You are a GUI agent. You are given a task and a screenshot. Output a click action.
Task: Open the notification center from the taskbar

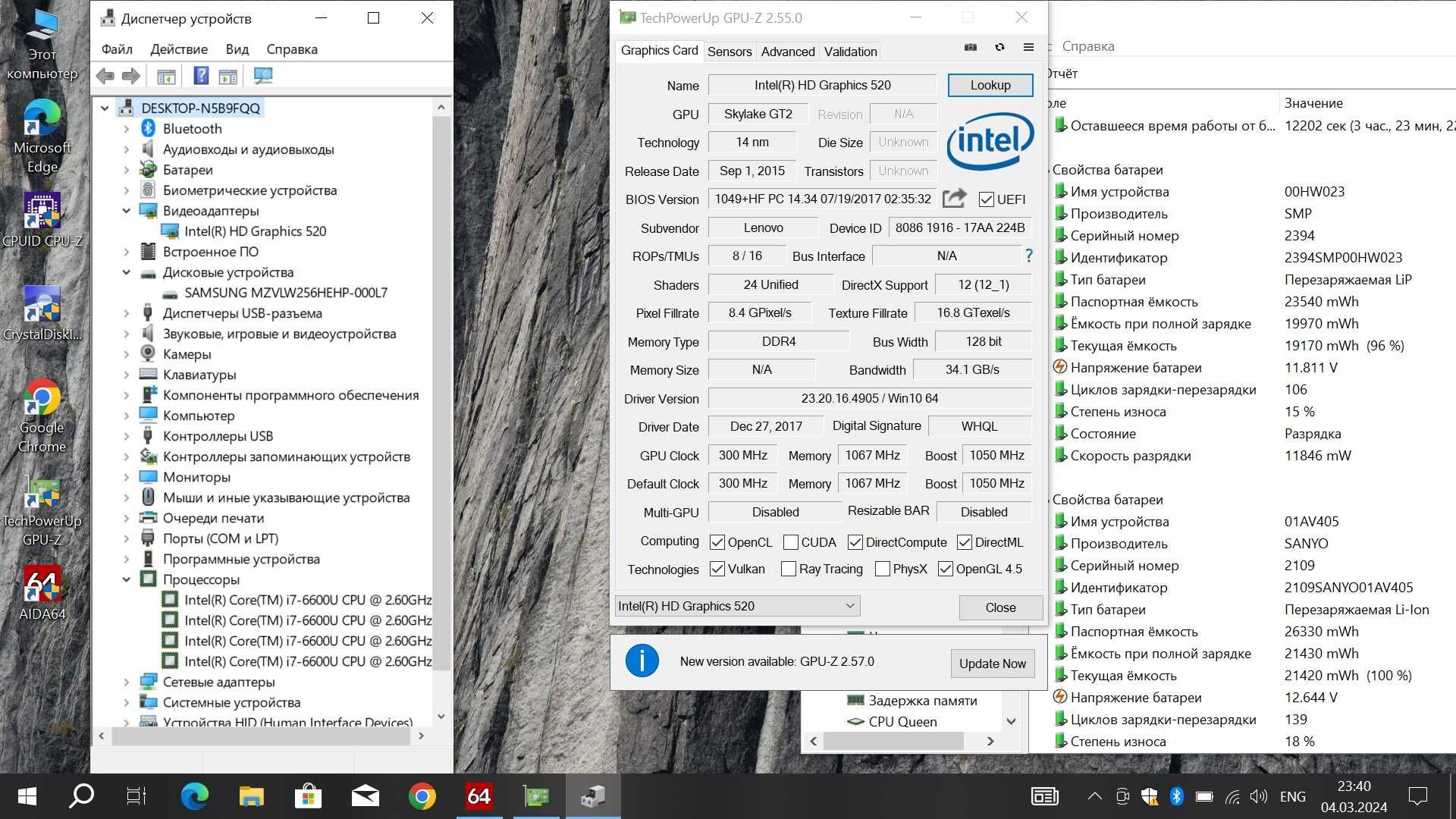1417,796
